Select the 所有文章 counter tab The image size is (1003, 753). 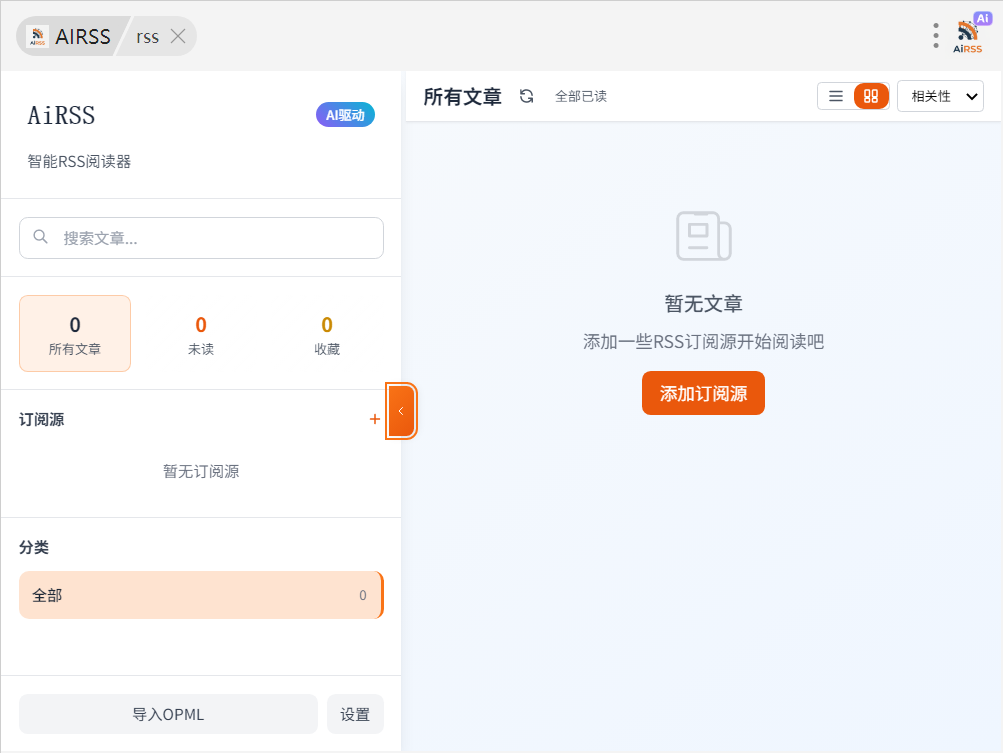tap(75, 334)
